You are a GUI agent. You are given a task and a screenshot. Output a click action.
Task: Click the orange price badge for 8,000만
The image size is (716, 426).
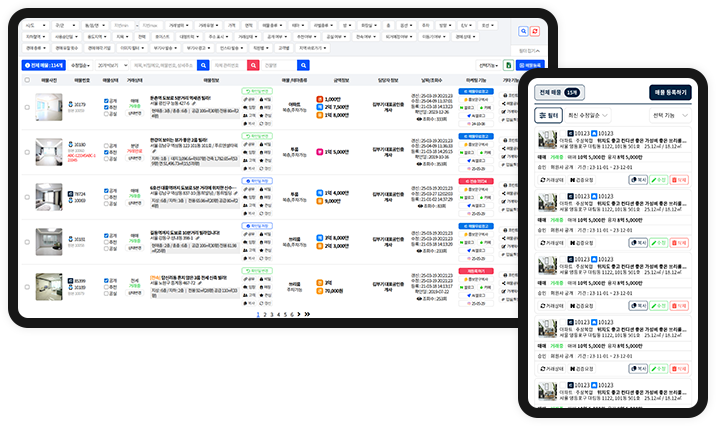click(321, 116)
